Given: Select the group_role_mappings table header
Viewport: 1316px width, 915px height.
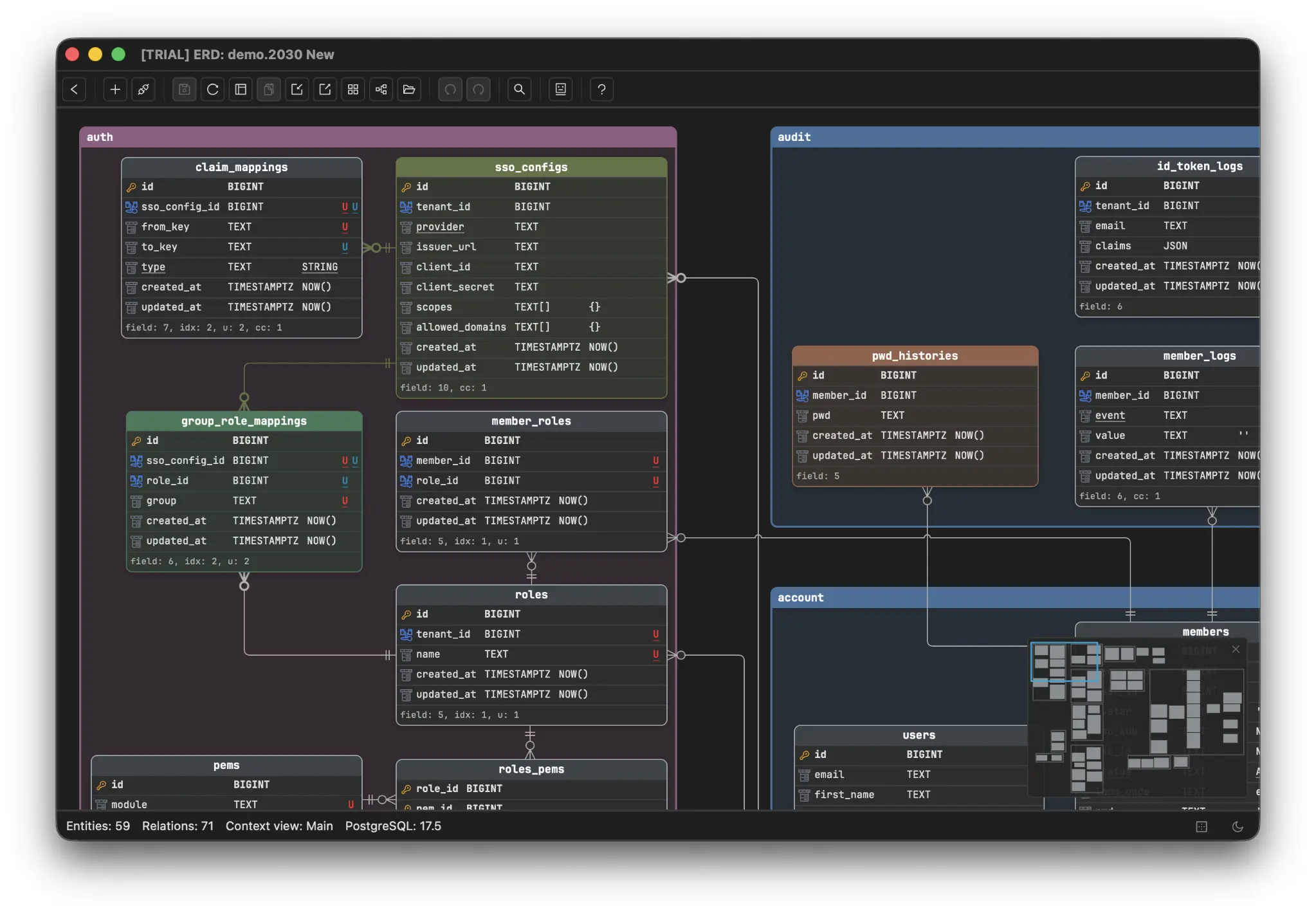Looking at the screenshot, I should (x=244, y=421).
